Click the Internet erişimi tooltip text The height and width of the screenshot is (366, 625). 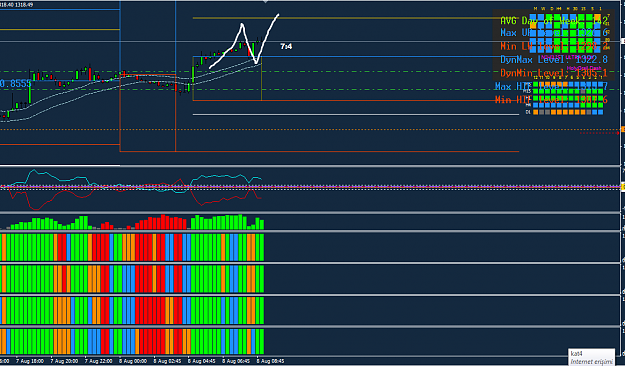click(592, 362)
